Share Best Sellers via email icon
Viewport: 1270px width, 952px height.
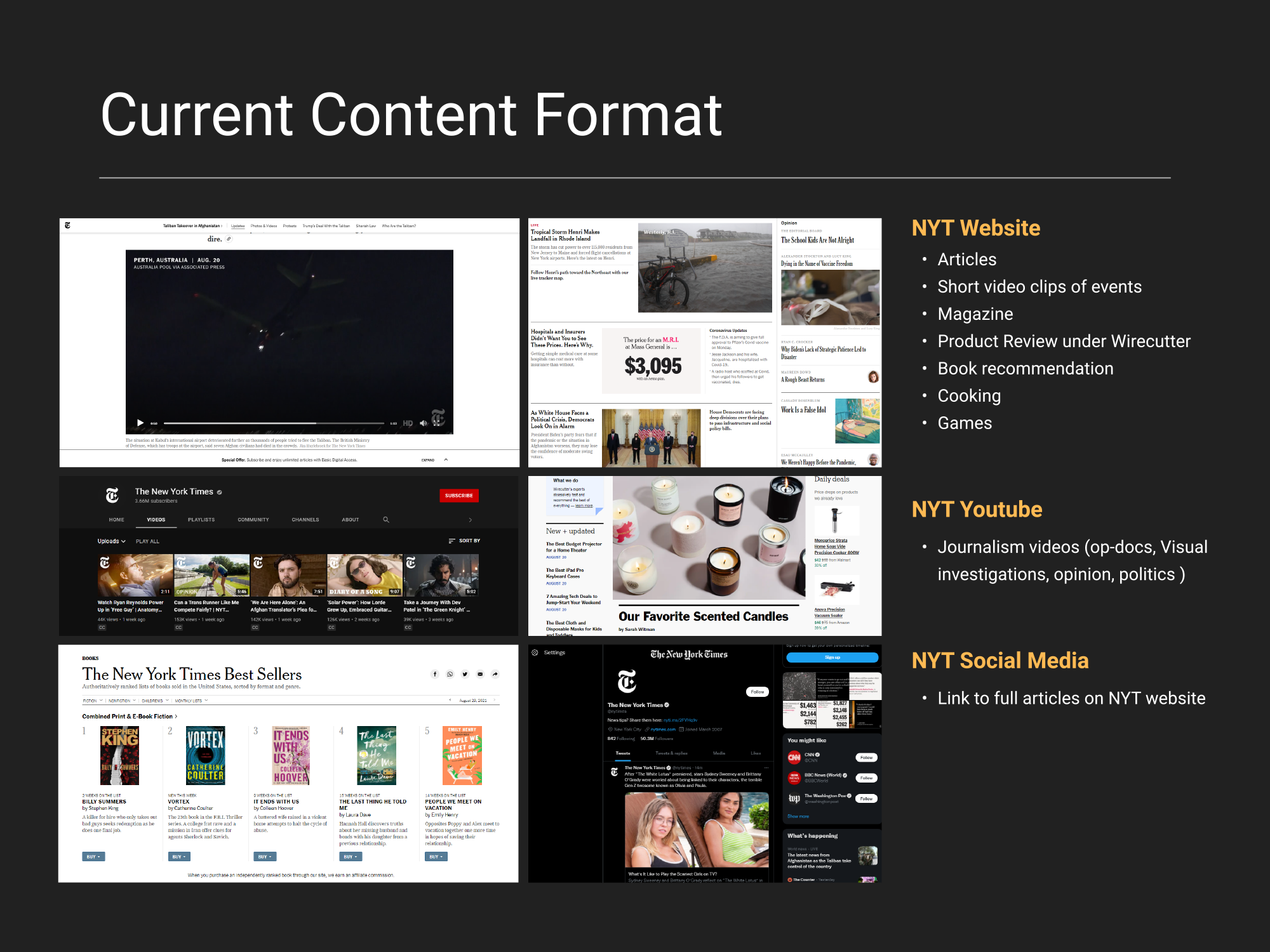pyautogui.click(x=480, y=674)
